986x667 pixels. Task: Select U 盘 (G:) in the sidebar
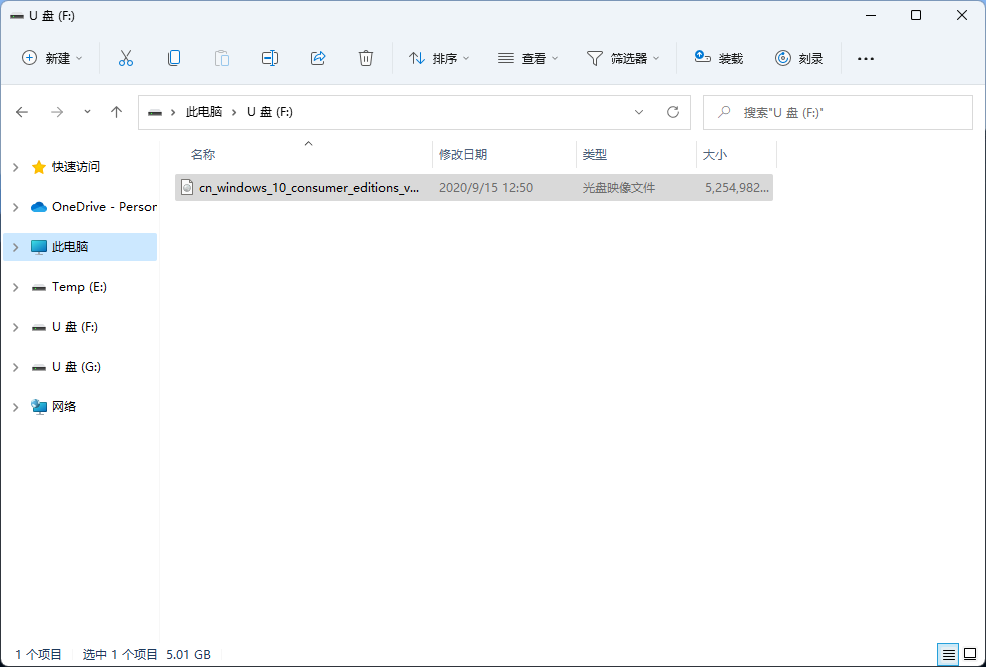(76, 367)
